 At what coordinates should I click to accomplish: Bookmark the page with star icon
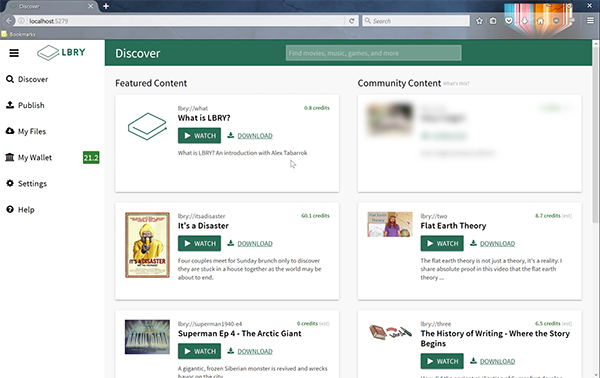tap(479, 21)
